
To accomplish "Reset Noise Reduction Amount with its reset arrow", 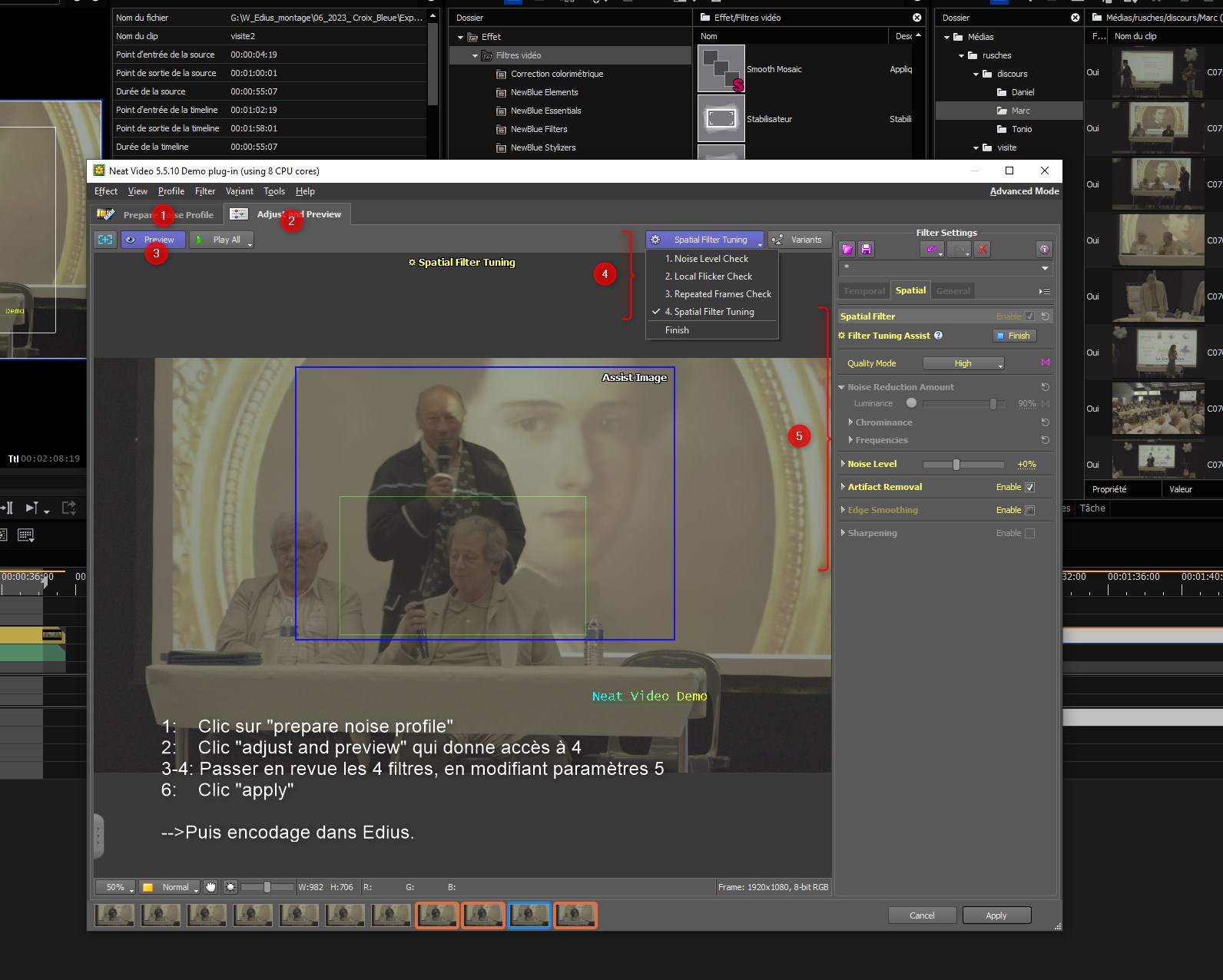I will click(1045, 387).
